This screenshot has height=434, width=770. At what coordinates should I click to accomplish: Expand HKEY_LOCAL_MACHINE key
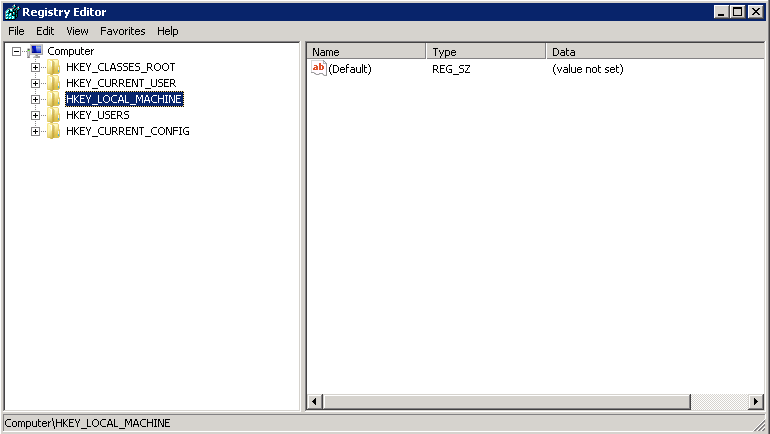[35, 99]
